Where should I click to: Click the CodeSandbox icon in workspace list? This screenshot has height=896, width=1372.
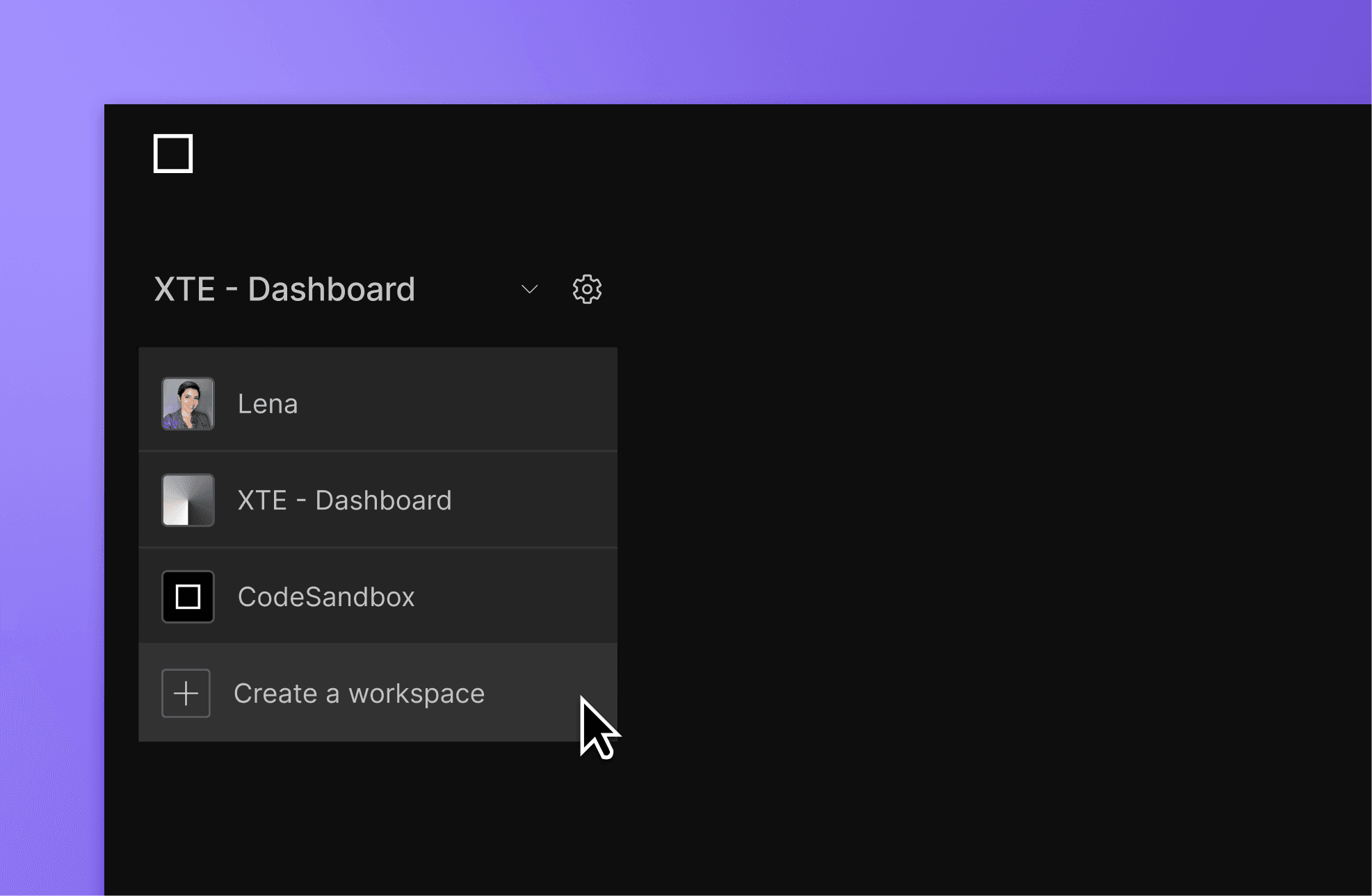[188, 596]
